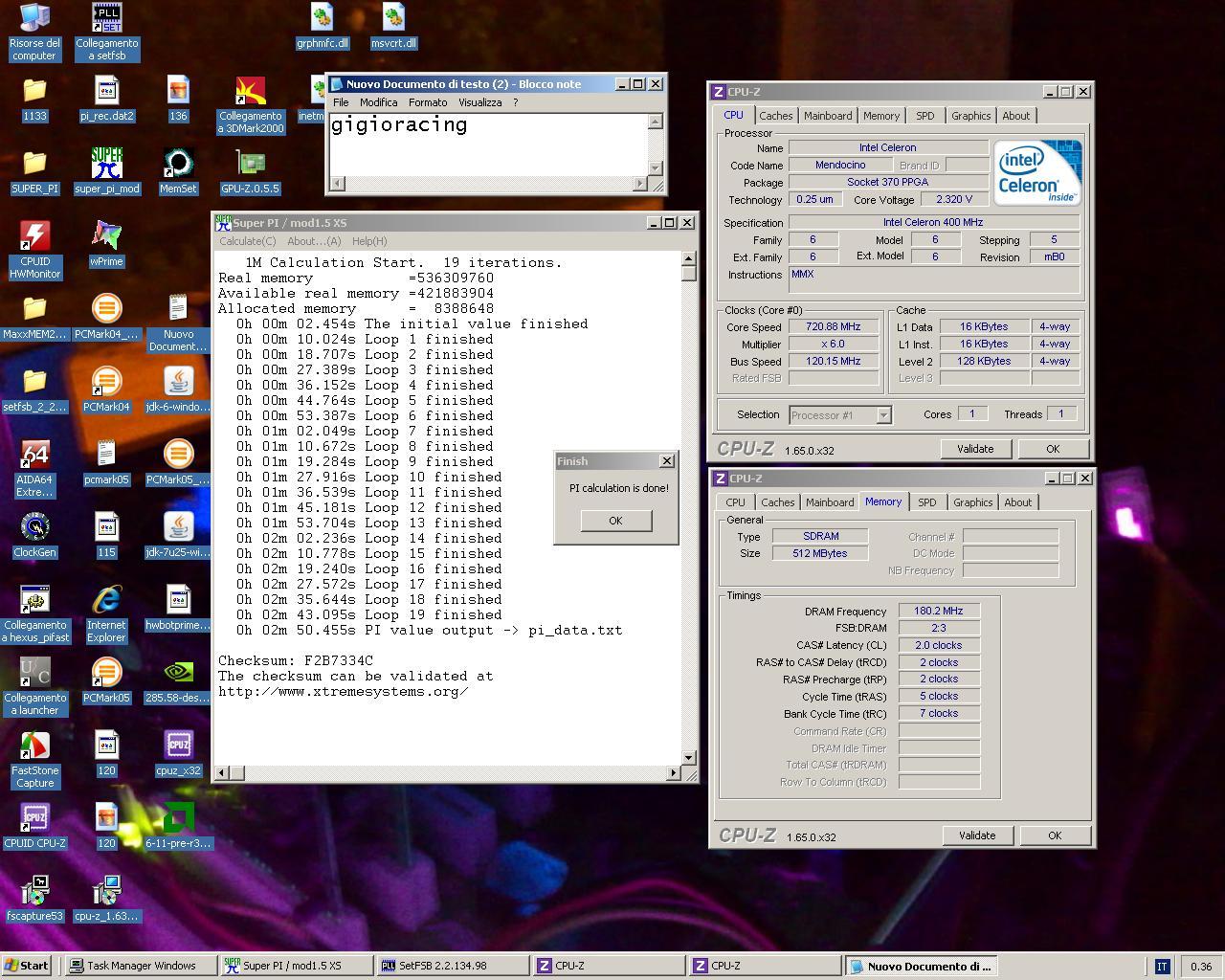Click IT language indicator in tray
This screenshot has width=1225, height=980.
click(1162, 967)
